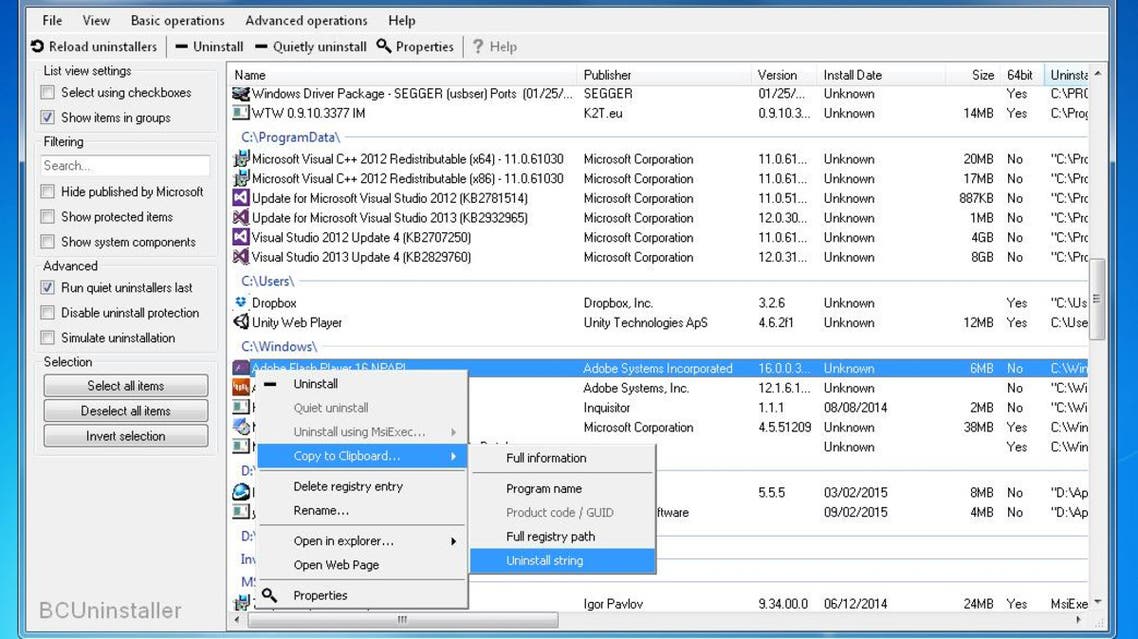Open the Basic operations menu
1138x639 pixels.
pyautogui.click(x=178, y=20)
